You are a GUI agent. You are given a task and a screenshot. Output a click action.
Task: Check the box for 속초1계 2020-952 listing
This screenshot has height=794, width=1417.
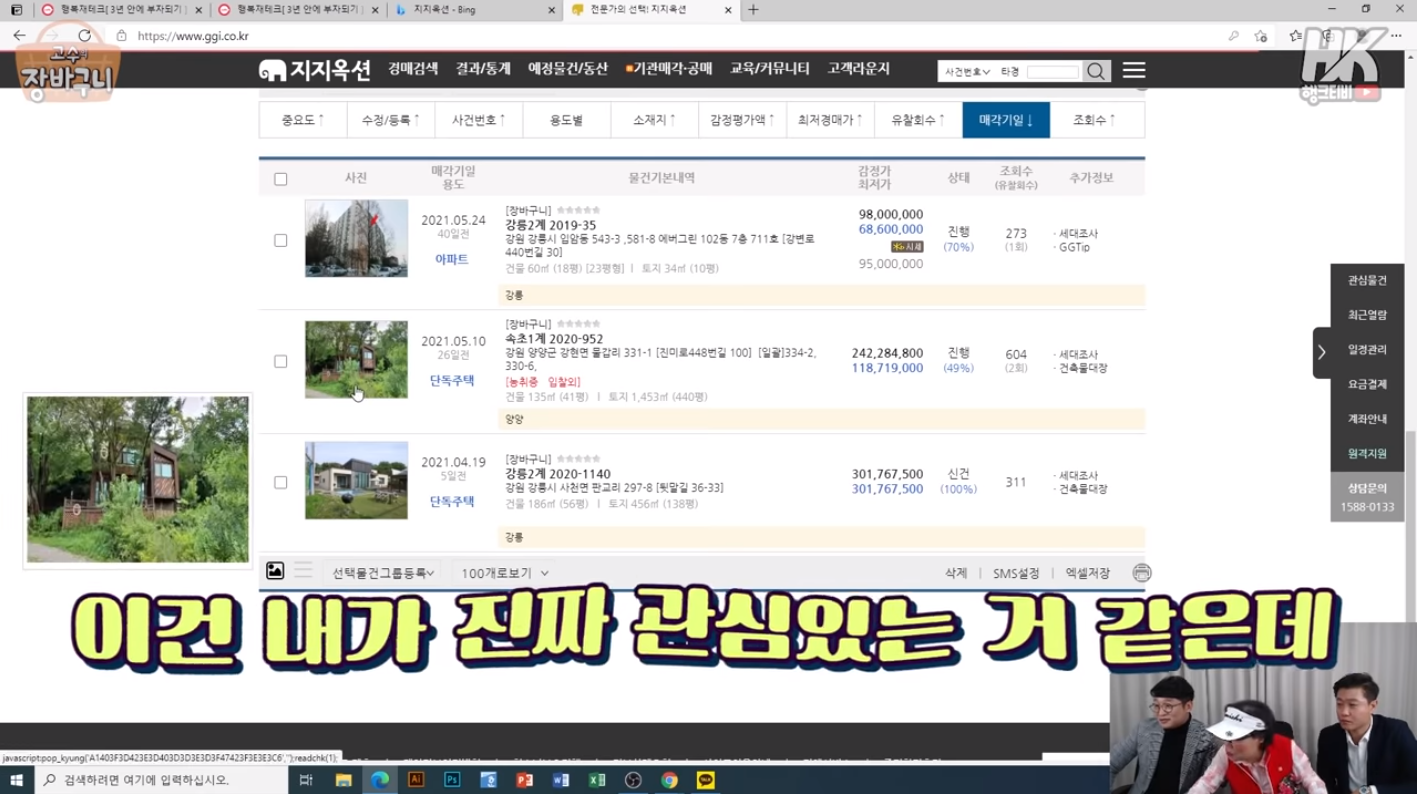coord(281,361)
